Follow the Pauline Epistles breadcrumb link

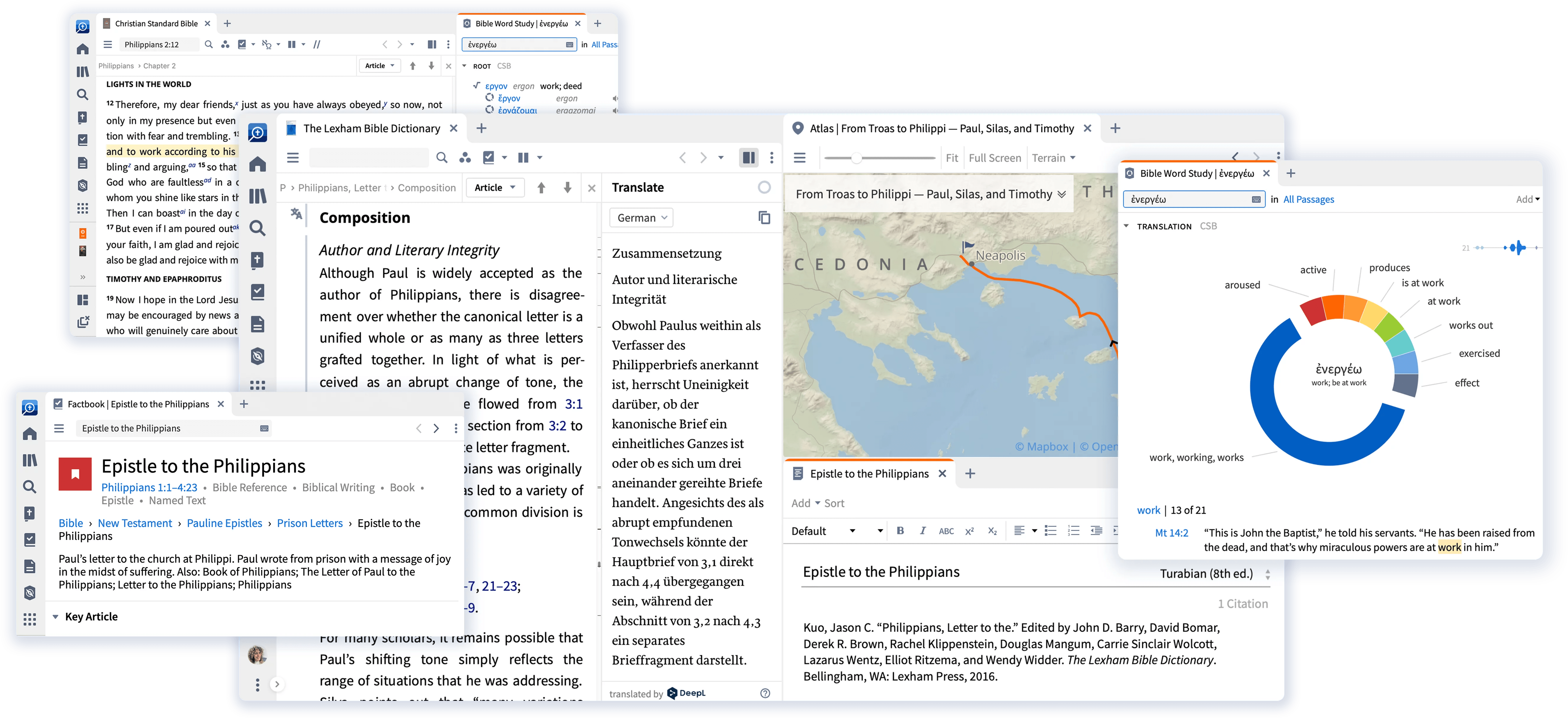pos(224,523)
